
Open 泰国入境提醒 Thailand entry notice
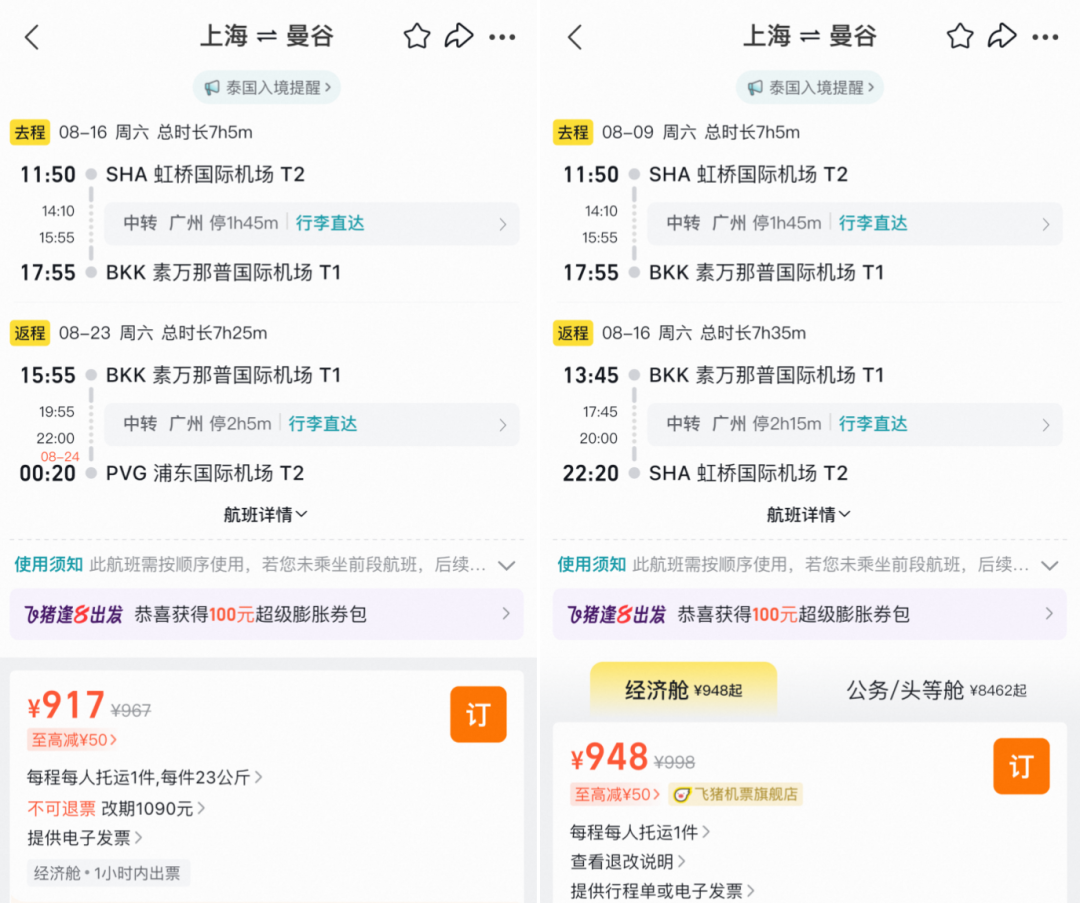(x=266, y=87)
